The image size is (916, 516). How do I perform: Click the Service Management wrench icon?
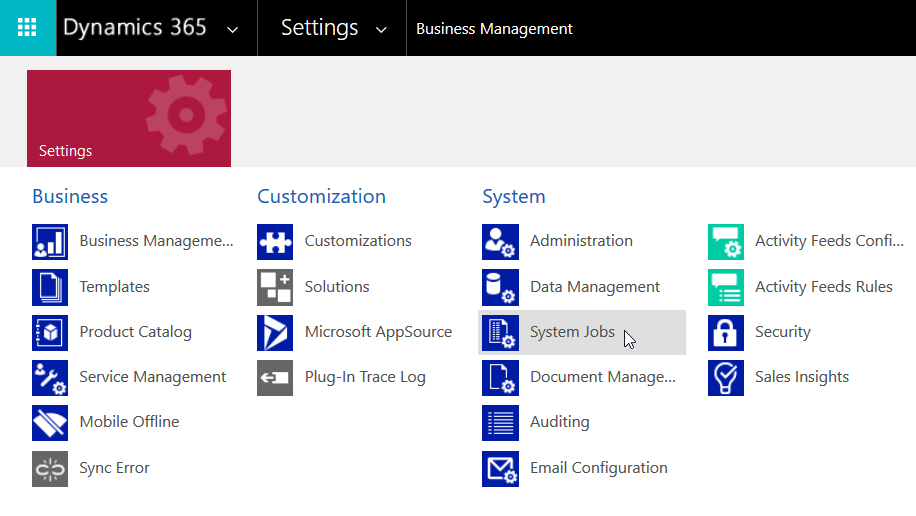pos(50,378)
